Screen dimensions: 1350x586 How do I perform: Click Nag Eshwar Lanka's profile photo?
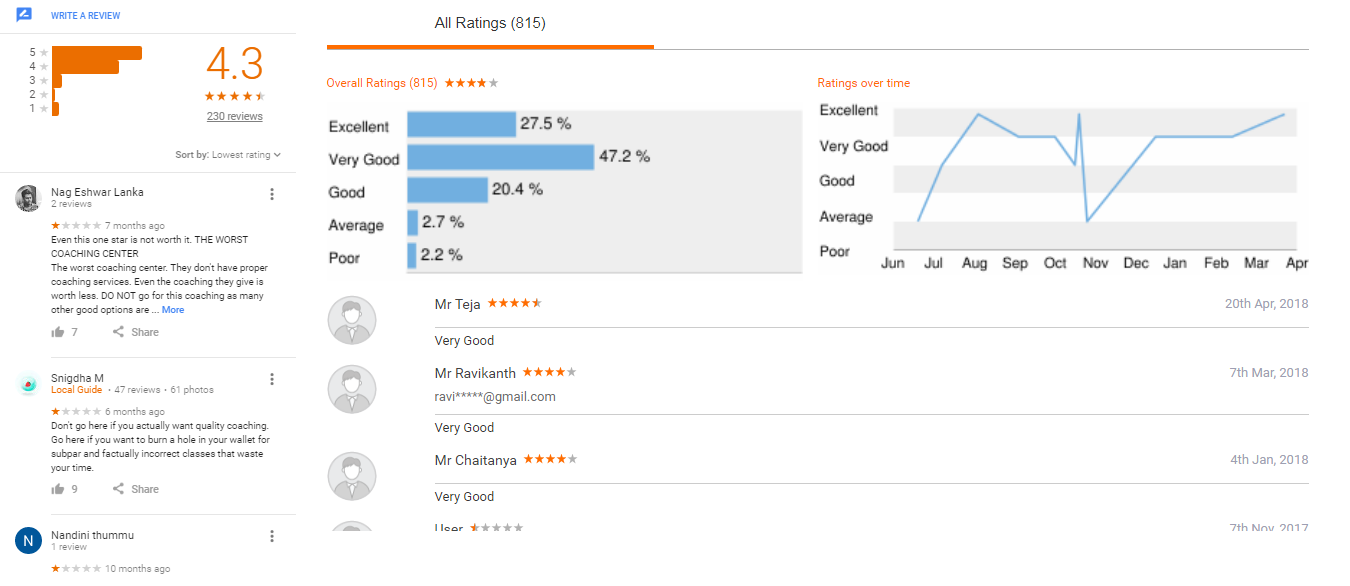pos(28,198)
